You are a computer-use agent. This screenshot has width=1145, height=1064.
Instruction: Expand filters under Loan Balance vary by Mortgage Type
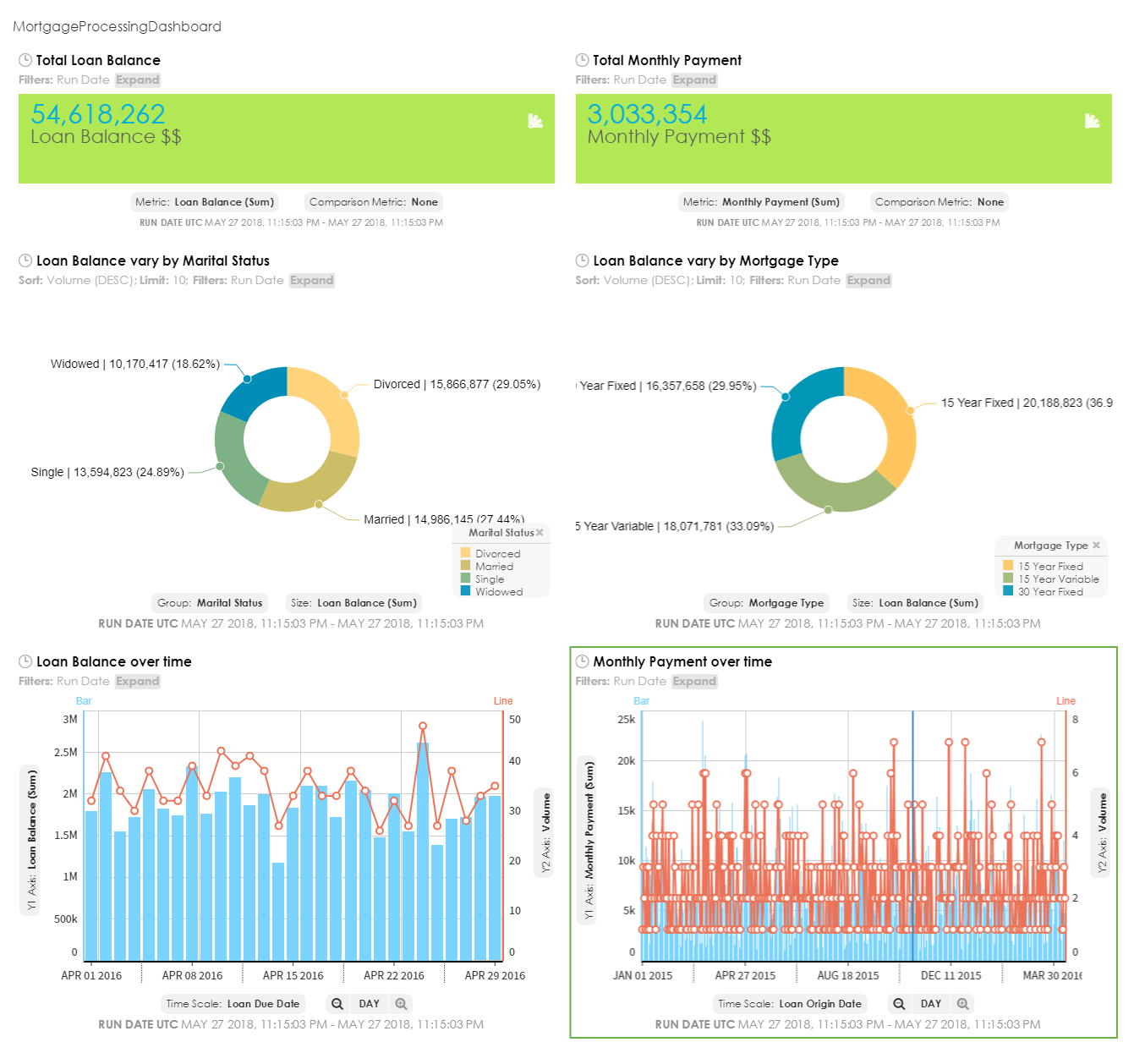tap(868, 281)
